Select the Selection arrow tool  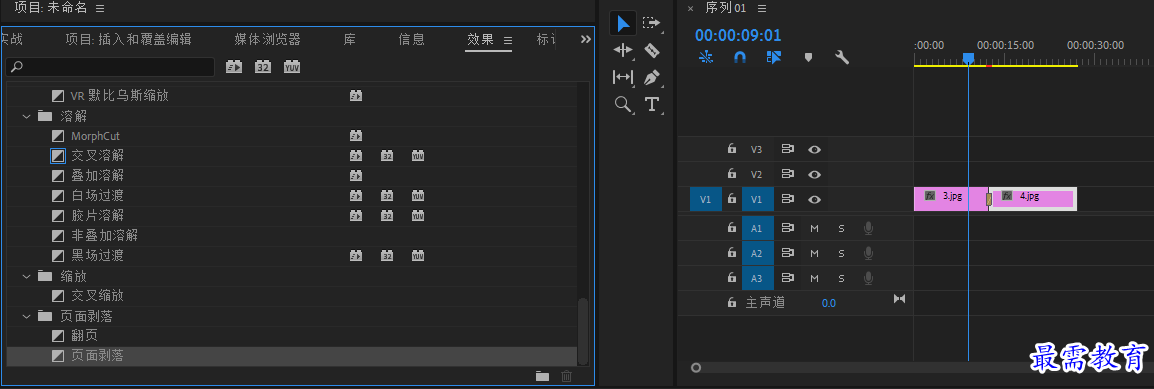(x=623, y=24)
